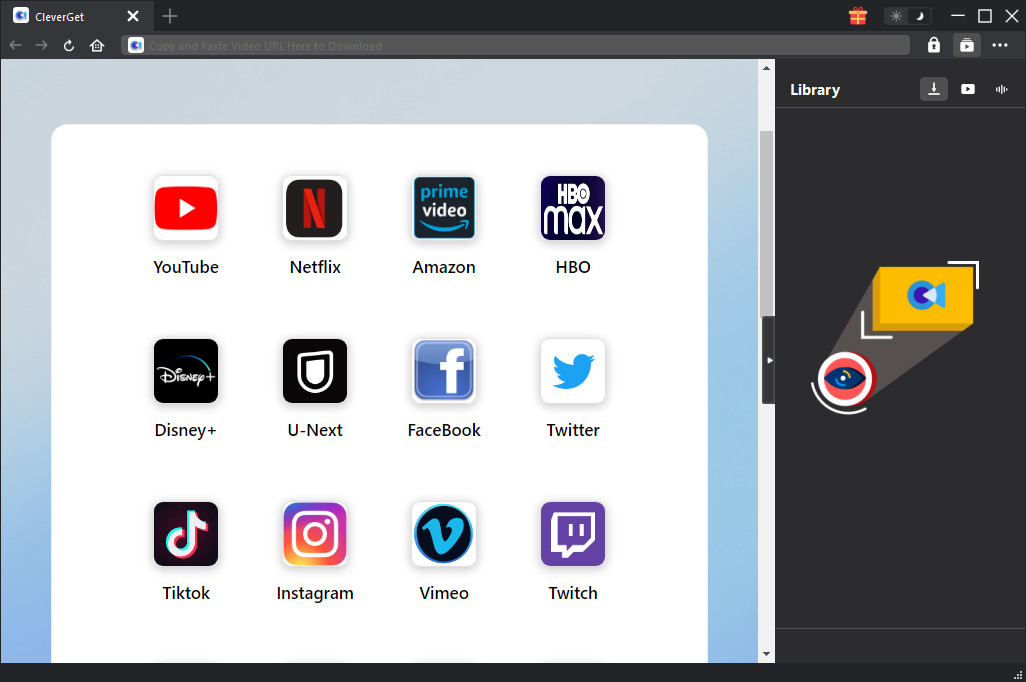Launch the Amazon Prime Video shortcut

444,208
